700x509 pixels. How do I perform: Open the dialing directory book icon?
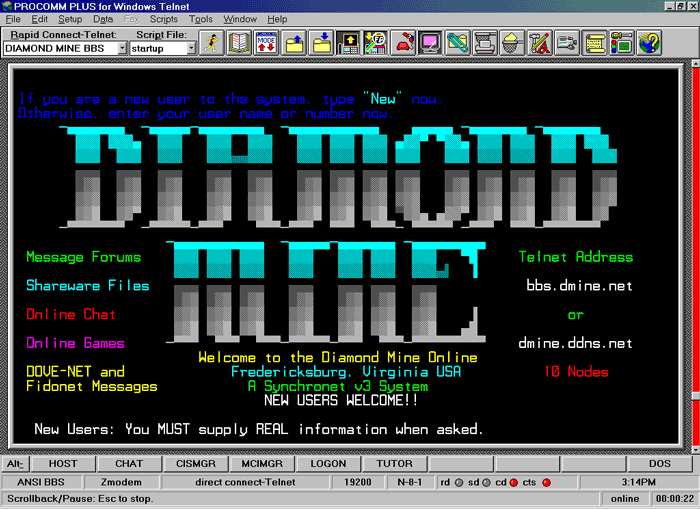pyautogui.click(x=240, y=42)
